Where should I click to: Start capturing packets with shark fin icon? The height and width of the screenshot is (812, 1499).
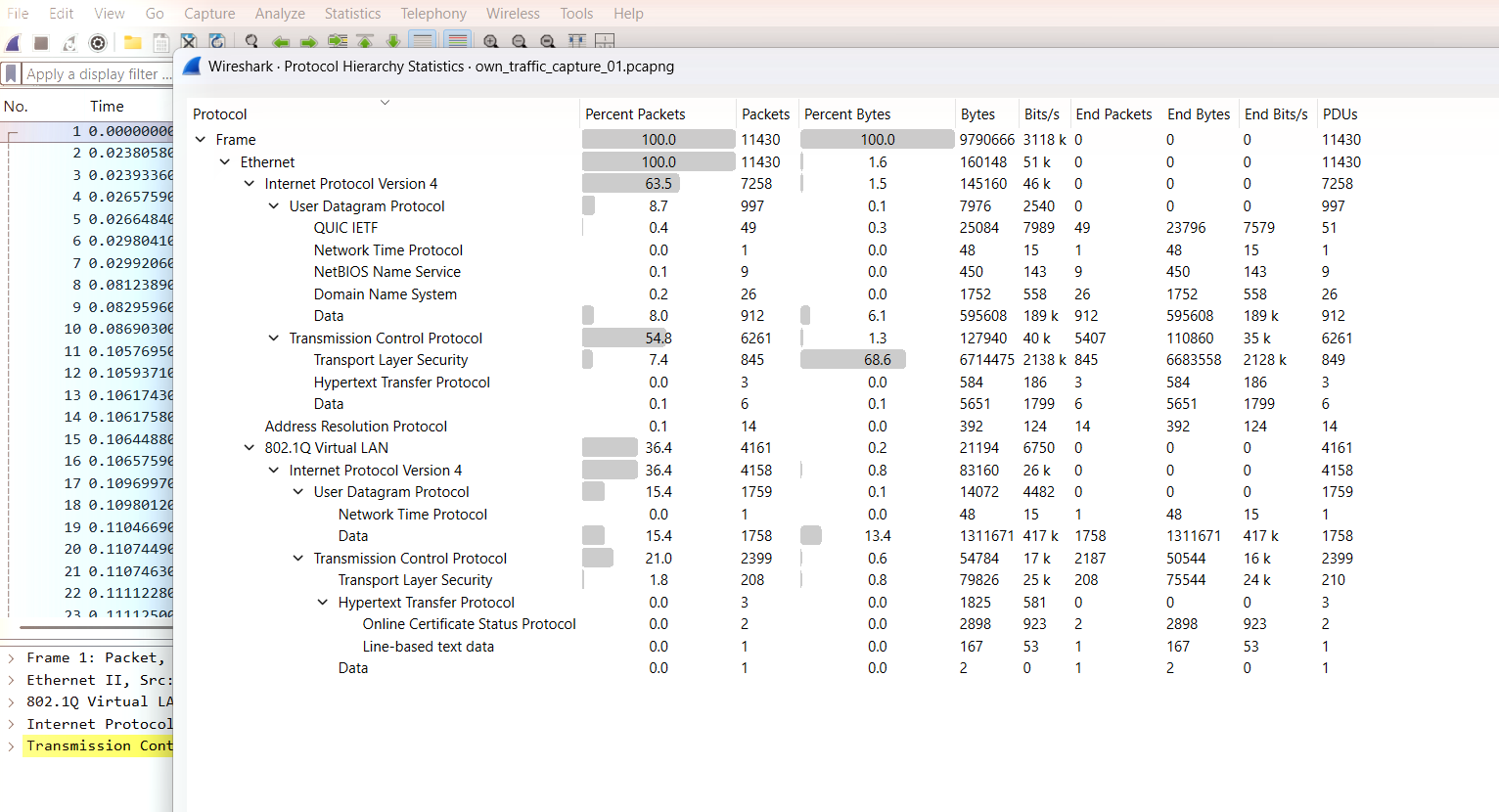14,42
